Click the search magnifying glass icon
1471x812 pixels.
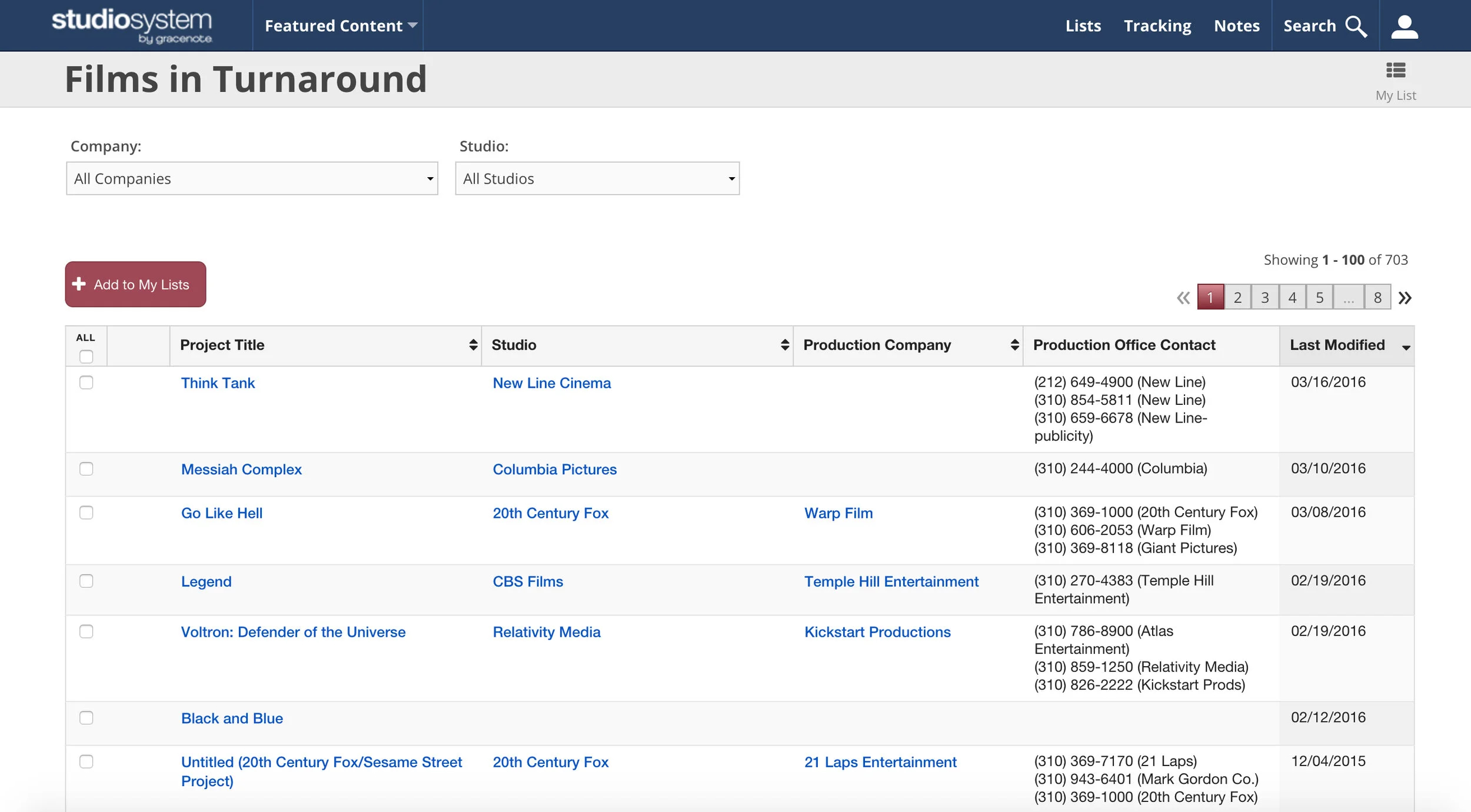[1356, 26]
